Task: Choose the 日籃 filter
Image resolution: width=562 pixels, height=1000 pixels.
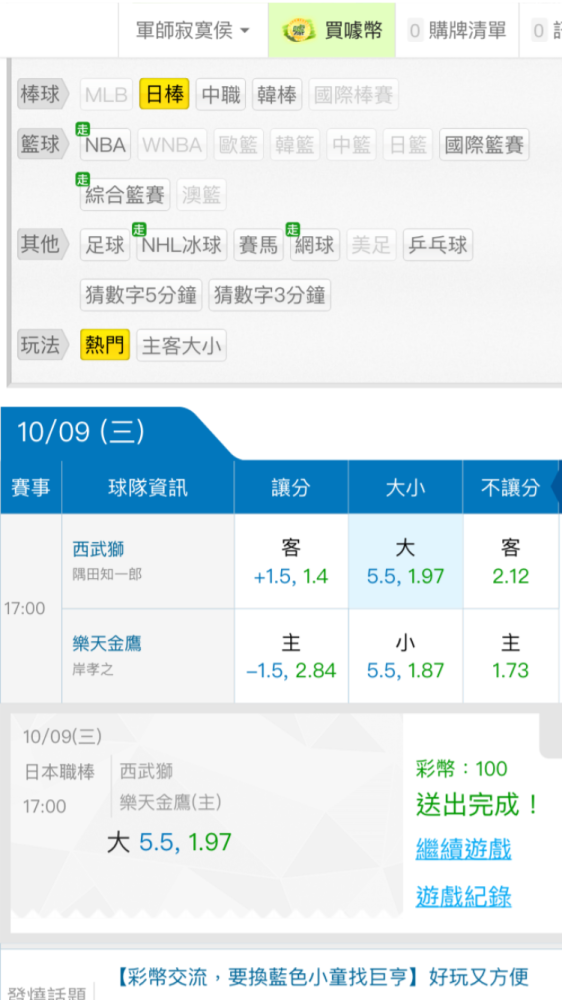Action: (408, 145)
